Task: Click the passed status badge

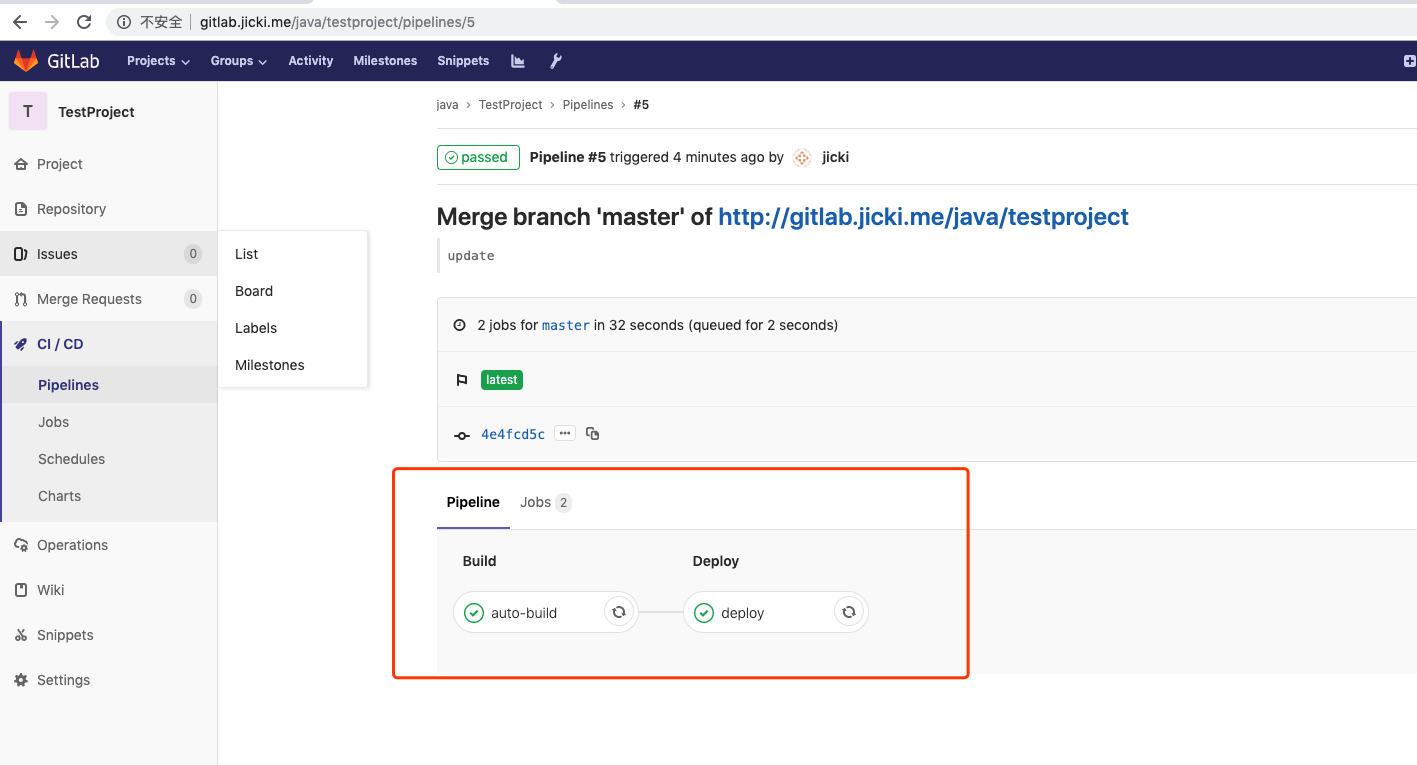Action: [478, 157]
